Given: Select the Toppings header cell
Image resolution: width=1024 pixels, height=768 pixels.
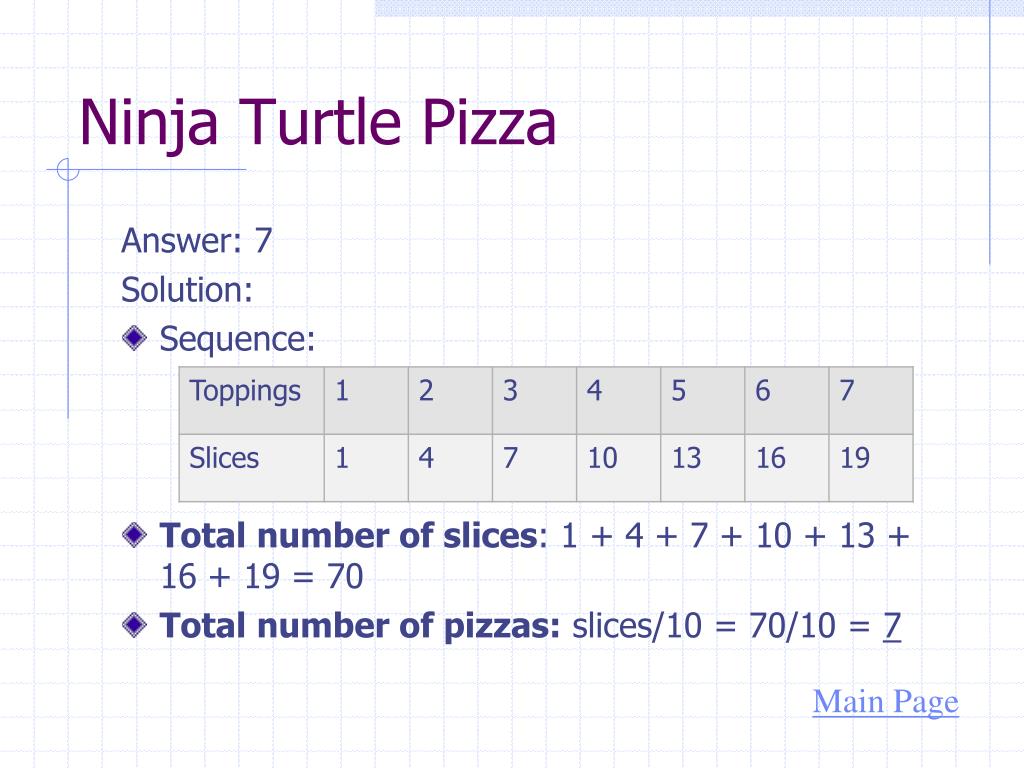Looking at the screenshot, I should point(251,400).
